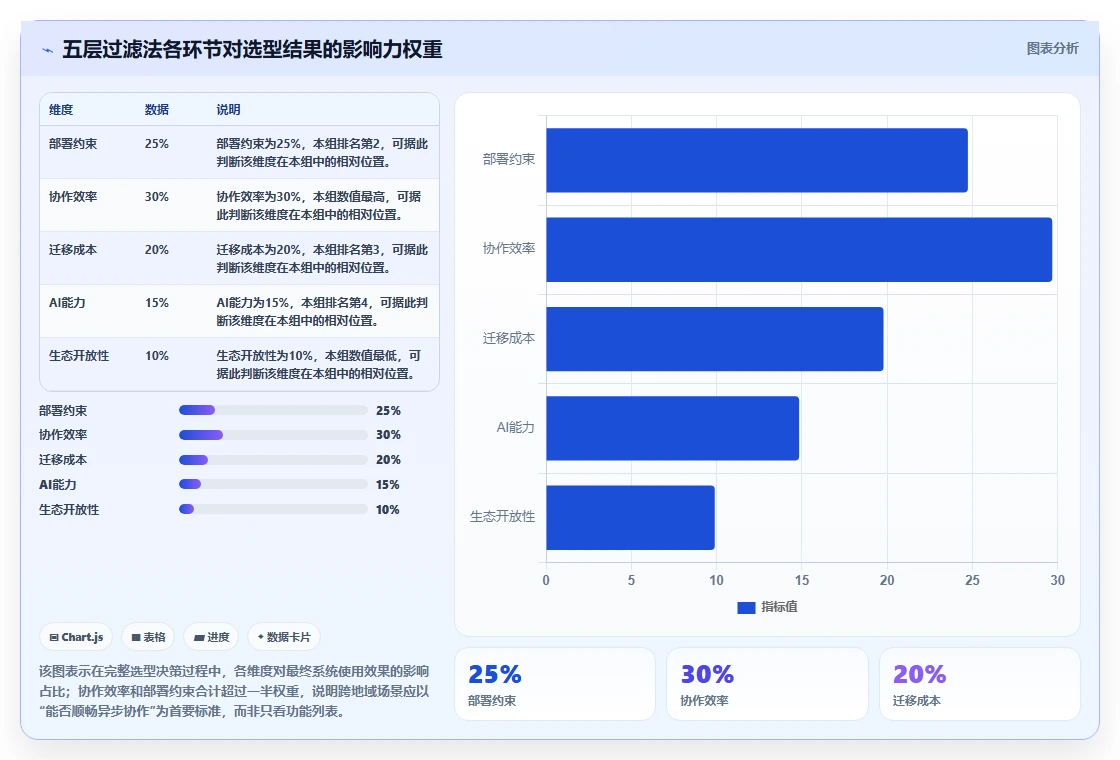Click the 生态开放性 cell in the table
Image resolution: width=1120 pixels, height=760 pixels.
(x=79, y=355)
